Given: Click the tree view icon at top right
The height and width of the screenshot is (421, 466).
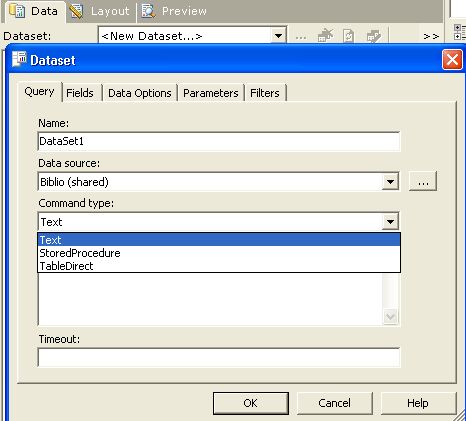Looking at the screenshot, I should pyautogui.click(x=460, y=32).
